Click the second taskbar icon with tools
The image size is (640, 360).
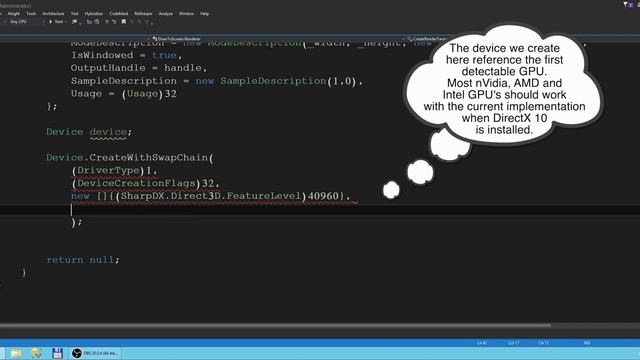click(x=36, y=353)
